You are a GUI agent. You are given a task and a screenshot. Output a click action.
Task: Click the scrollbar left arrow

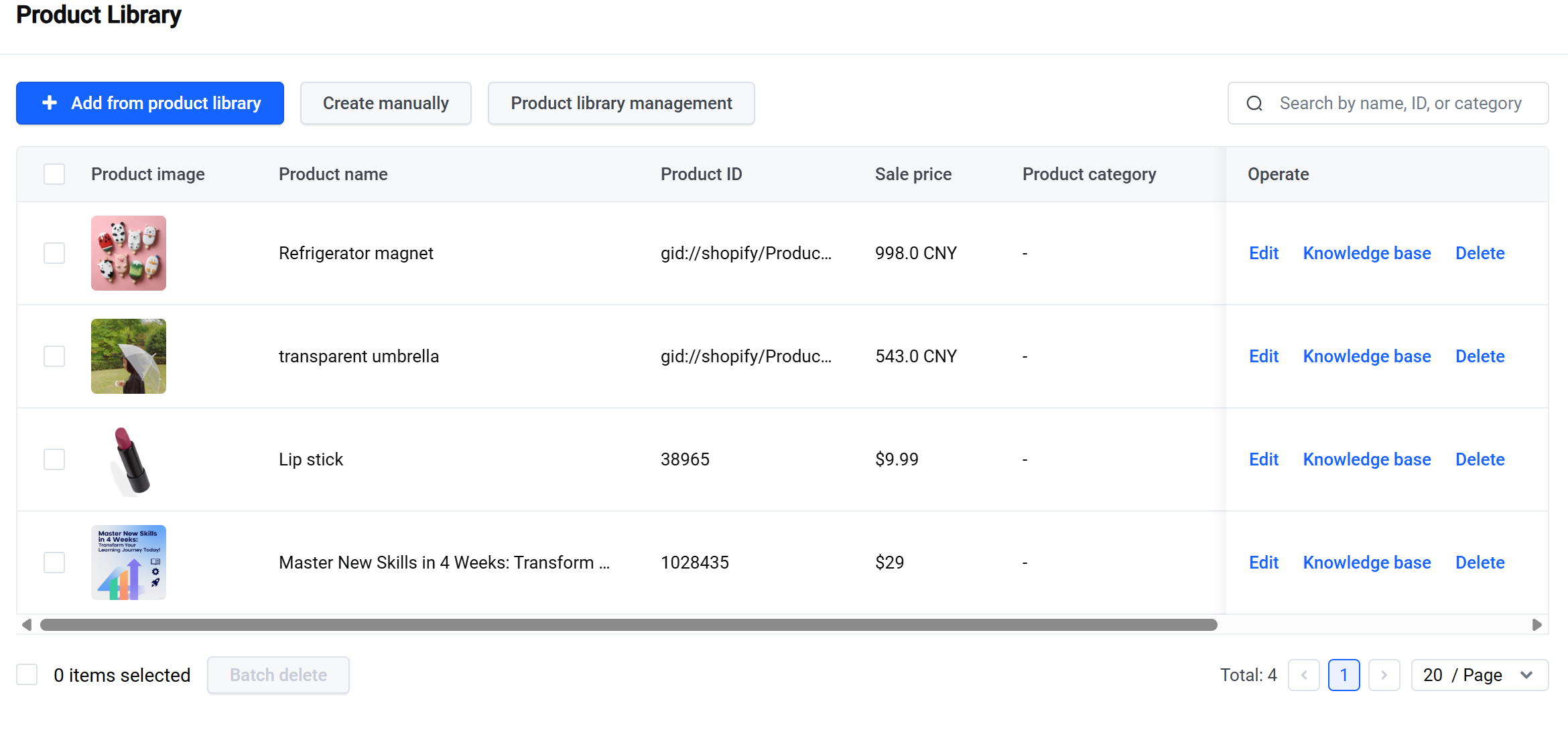[27, 625]
